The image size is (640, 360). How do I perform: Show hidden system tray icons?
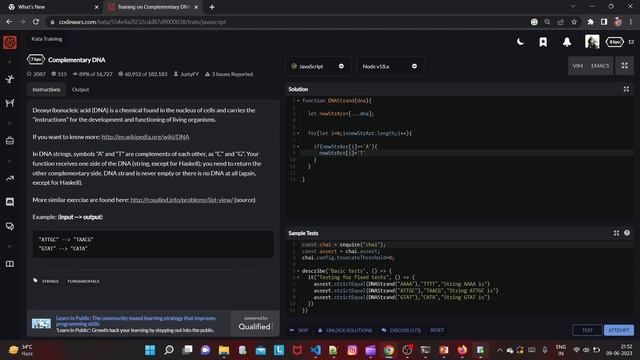pos(500,350)
